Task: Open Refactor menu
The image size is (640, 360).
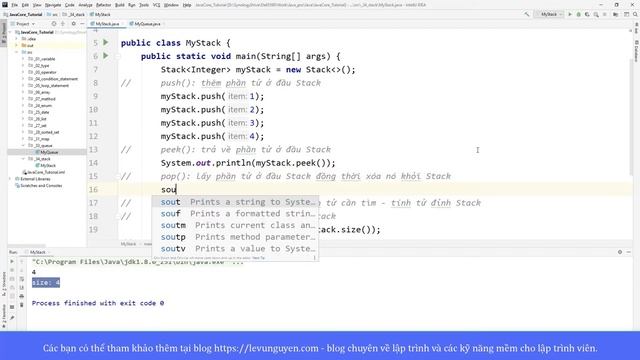Action: click(103, 5)
